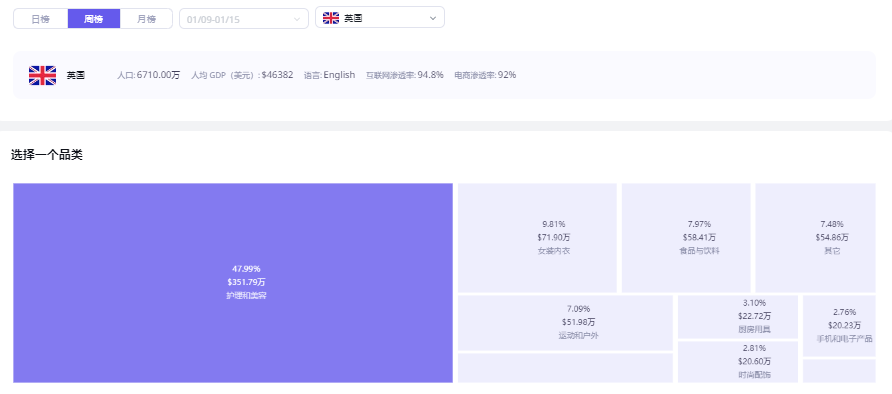Select the 护理和美容 47.99% category block
Image resolution: width=892 pixels, height=394 pixels.
pos(233,283)
